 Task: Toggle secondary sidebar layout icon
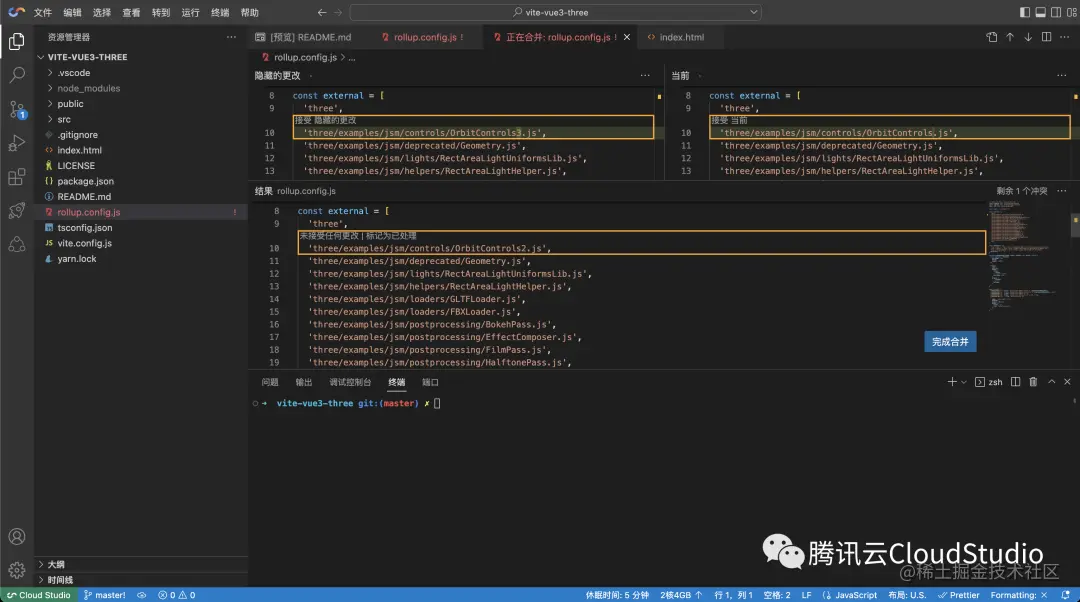pos(1056,12)
